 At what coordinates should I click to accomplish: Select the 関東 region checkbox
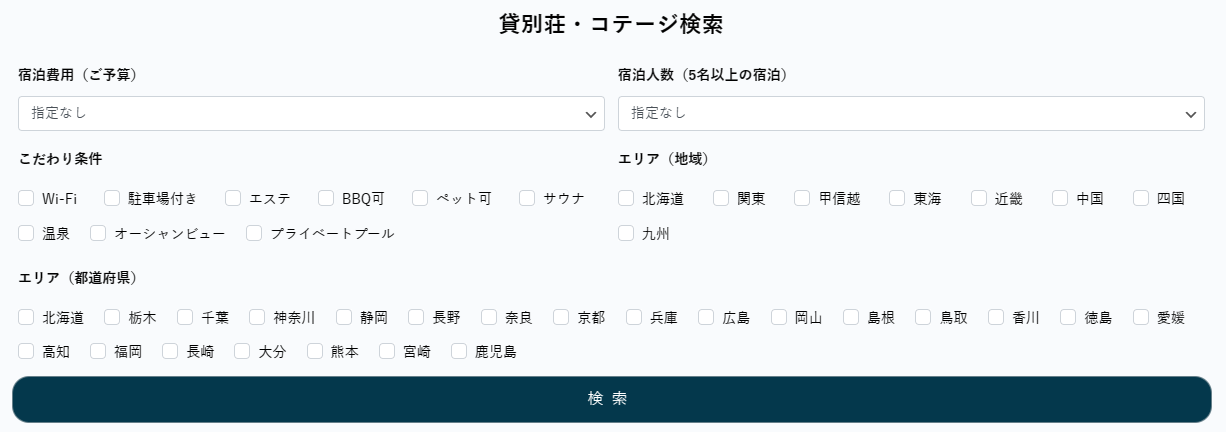721,198
